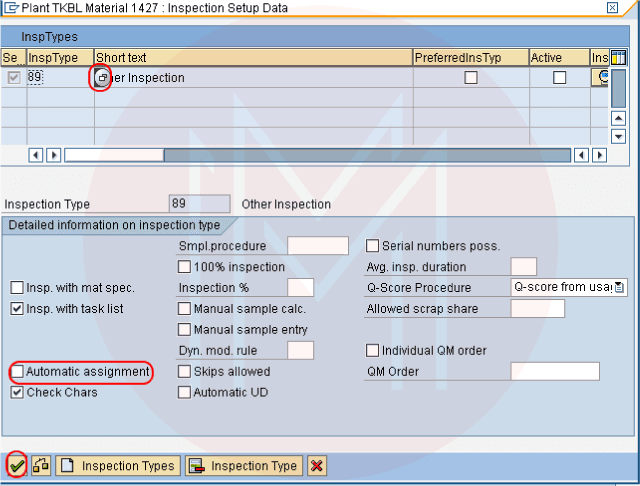Click the hierarchy icon beside the checkmark
This screenshot has width=640, height=486.
click(42, 466)
